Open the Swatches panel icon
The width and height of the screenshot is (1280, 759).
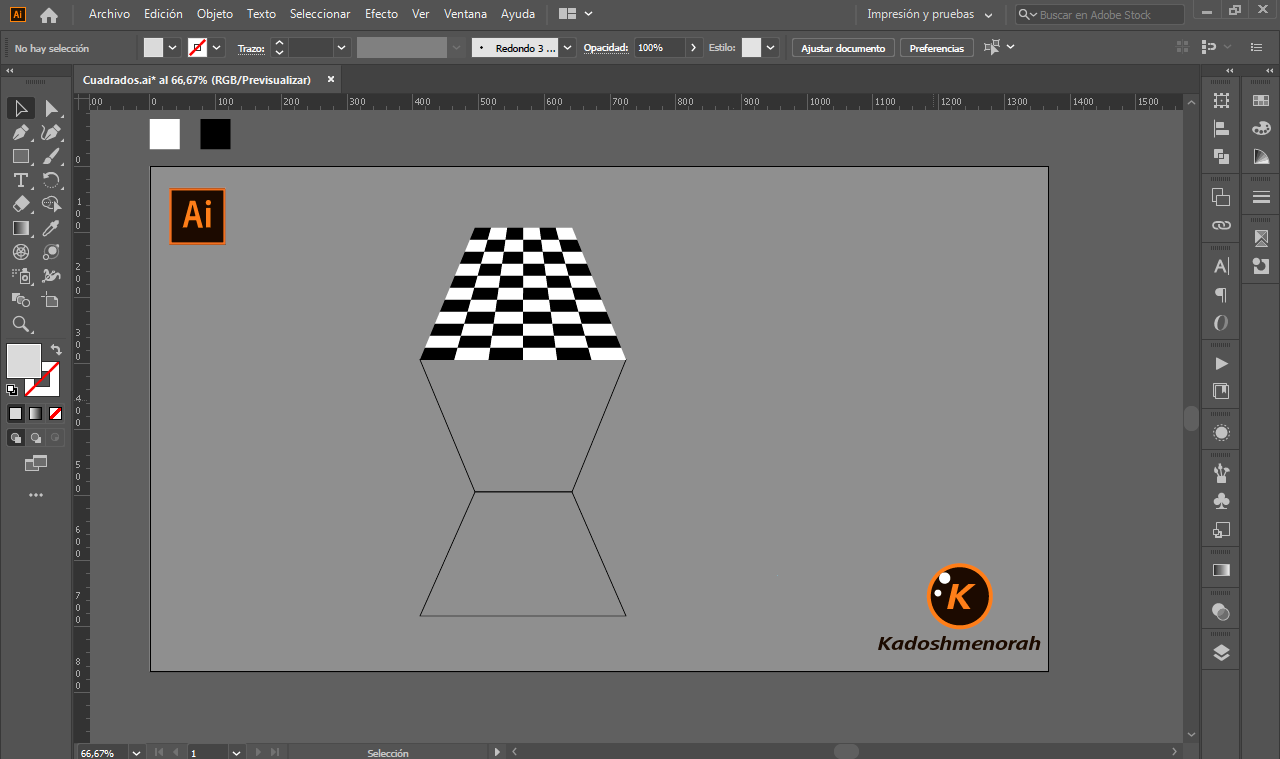click(1260, 100)
